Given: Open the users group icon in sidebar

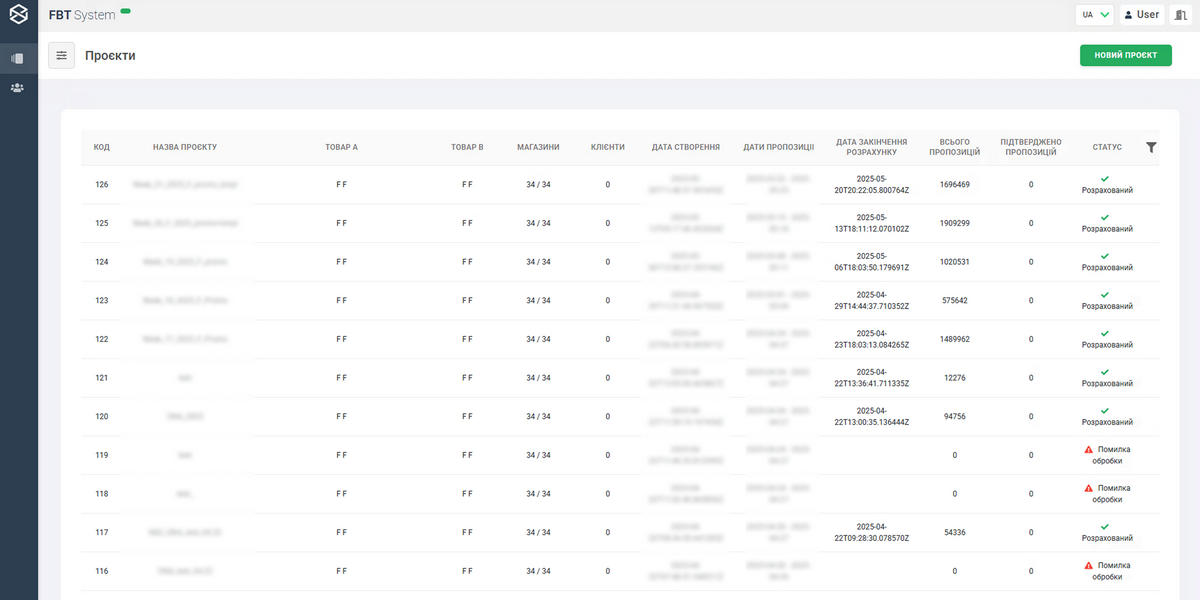Looking at the screenshot, I should tap(18, 88).
